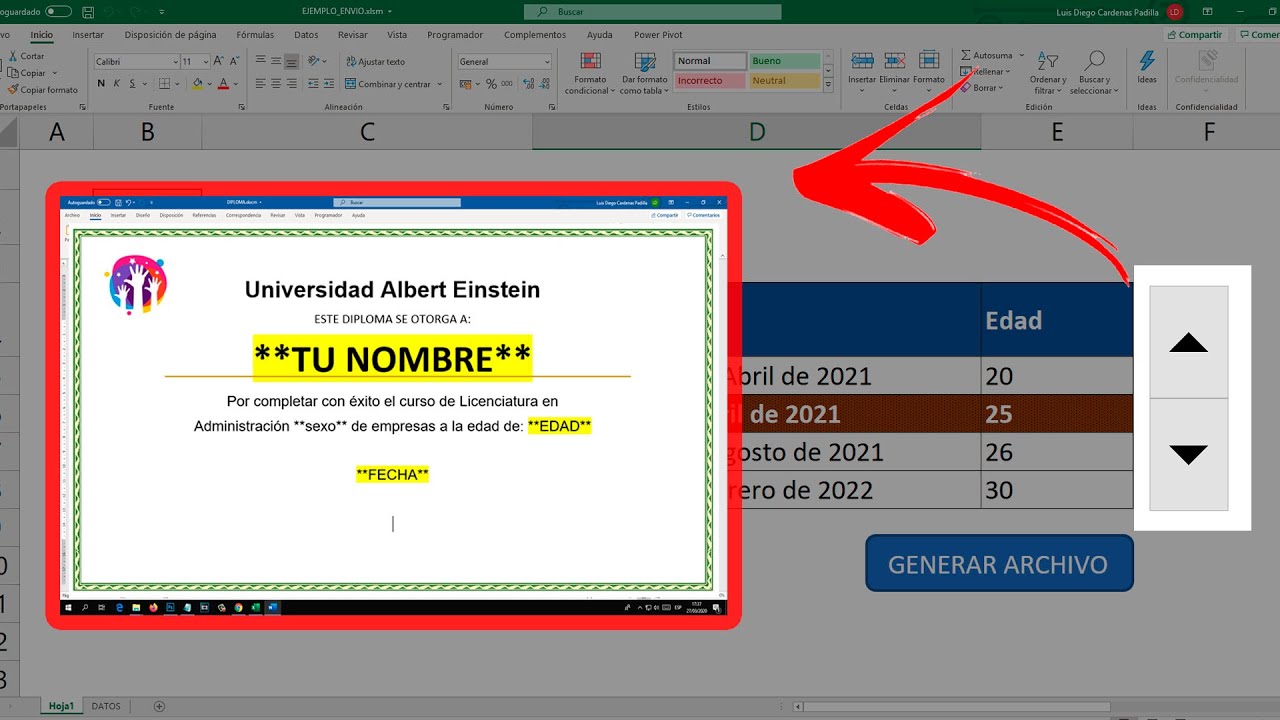The height and width of the screenshot is (720, 1280).
Task: Switch to the DATOS sheet tab
Action: click(x=106, y=706)
